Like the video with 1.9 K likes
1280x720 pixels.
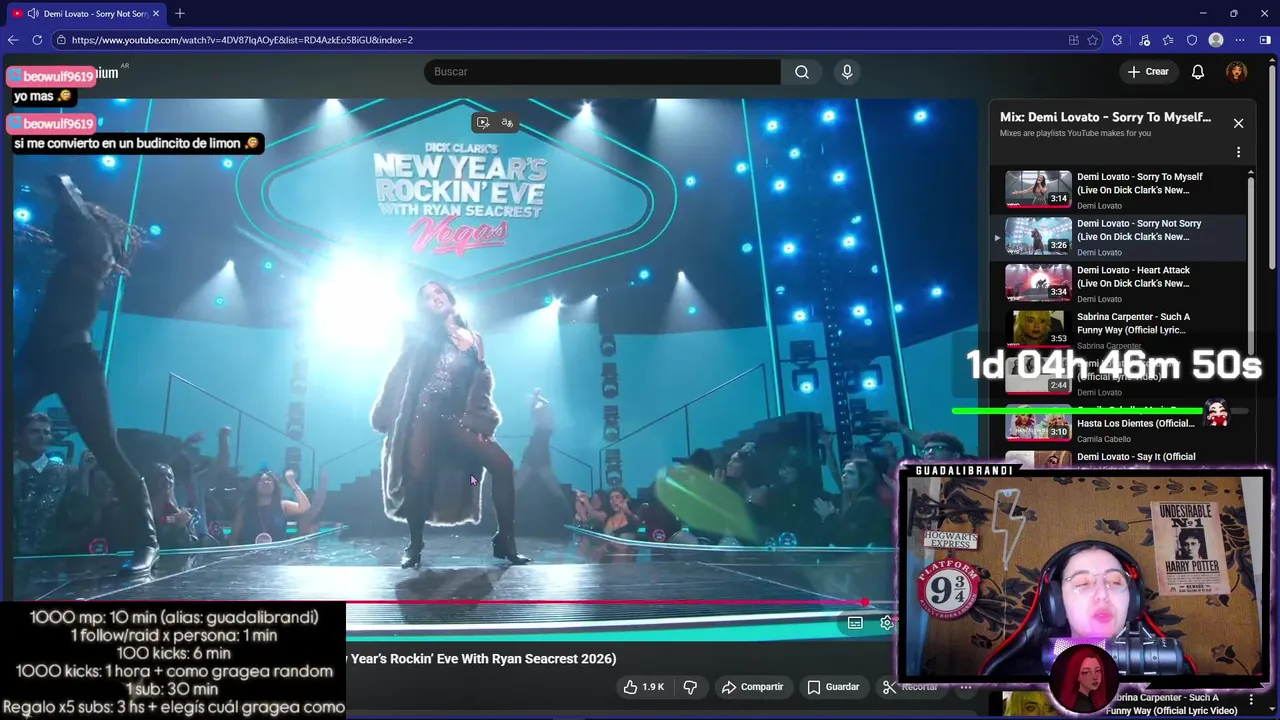(x=643, y=687)
